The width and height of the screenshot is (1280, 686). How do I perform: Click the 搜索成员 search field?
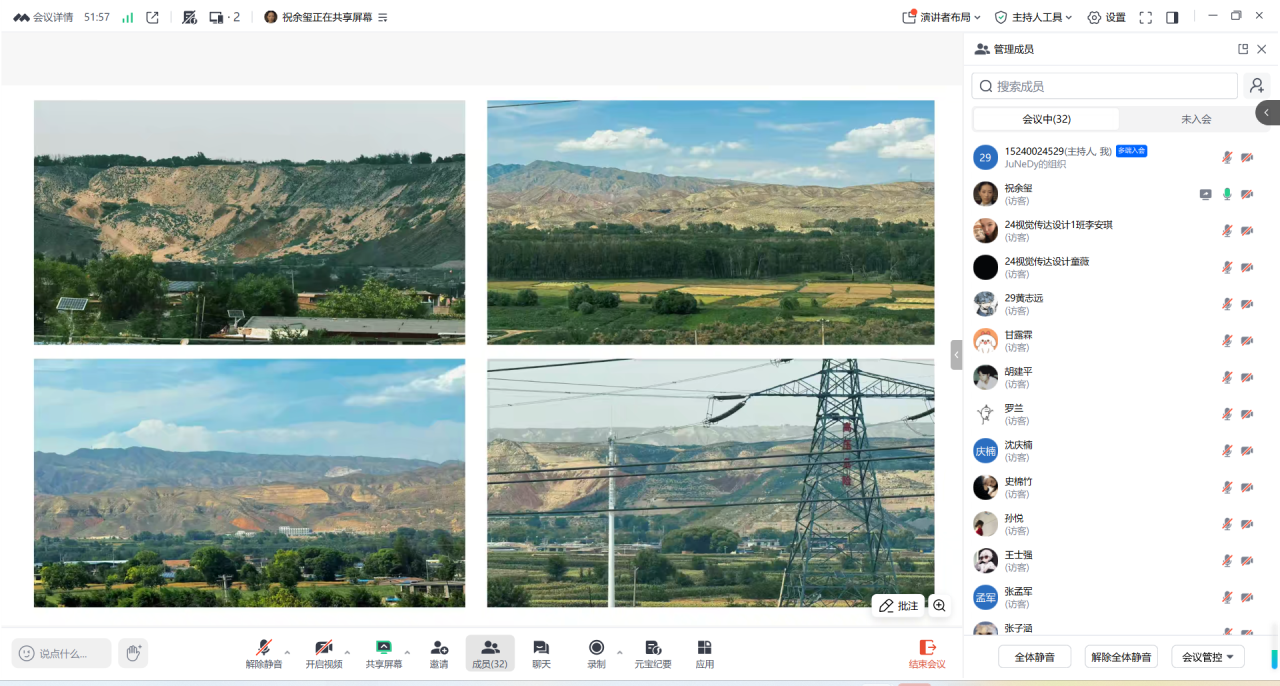[1105, 86]
